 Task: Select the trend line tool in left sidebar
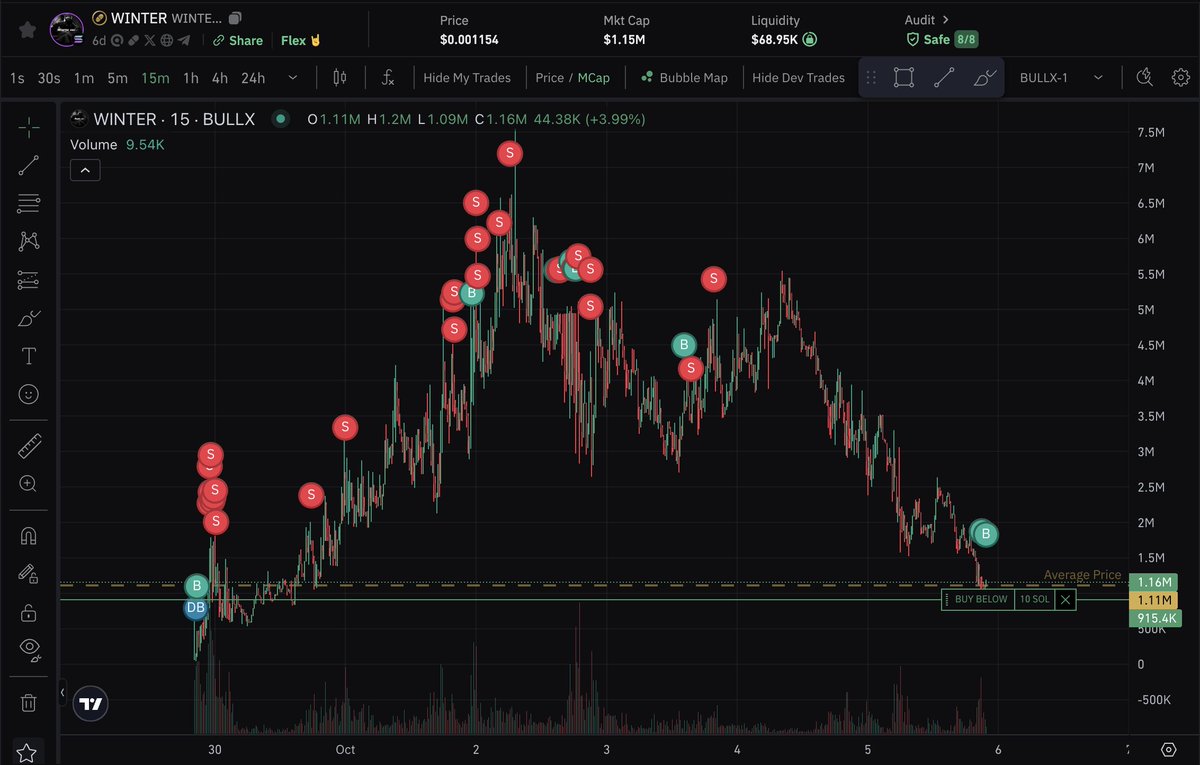(x=29, y=166)
